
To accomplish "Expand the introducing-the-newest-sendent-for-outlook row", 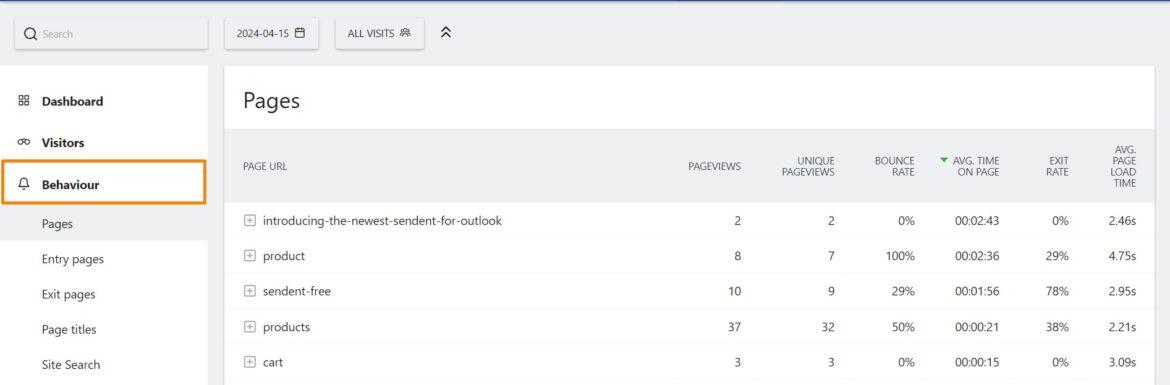I will point(250,221).
